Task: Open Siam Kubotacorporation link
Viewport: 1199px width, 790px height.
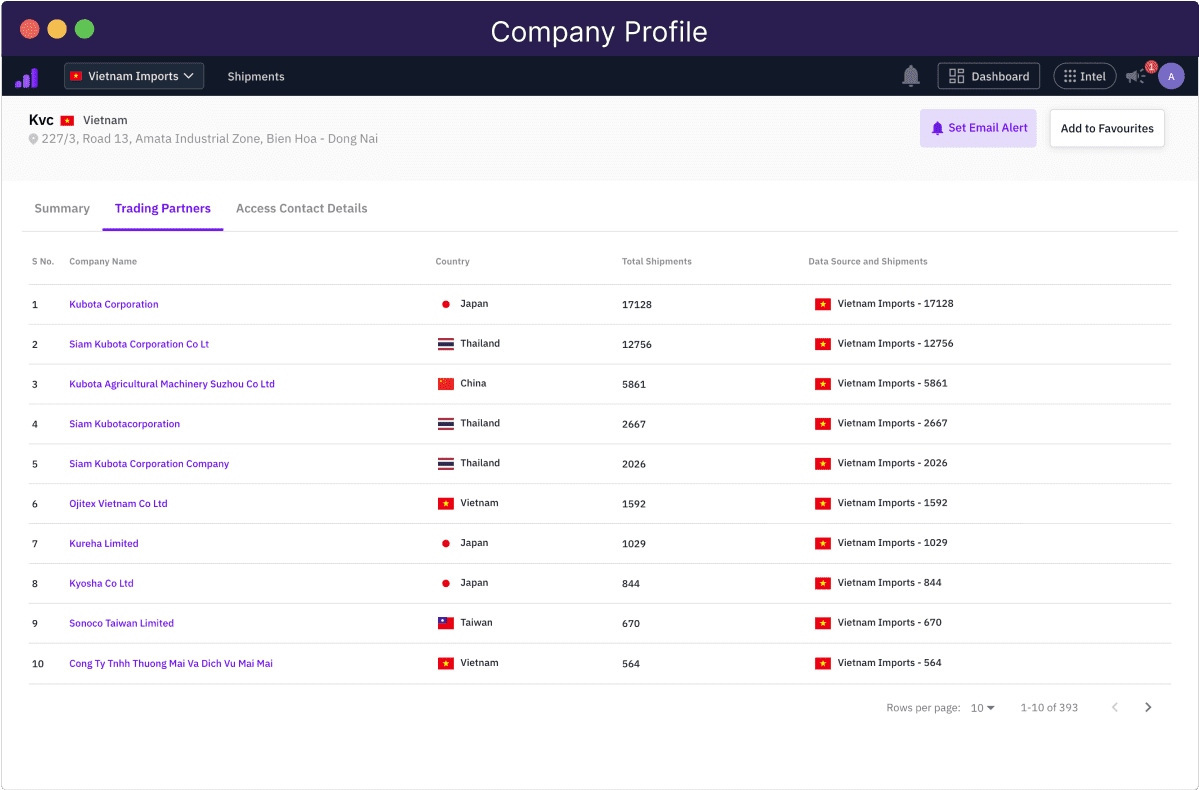Action: 125,424
